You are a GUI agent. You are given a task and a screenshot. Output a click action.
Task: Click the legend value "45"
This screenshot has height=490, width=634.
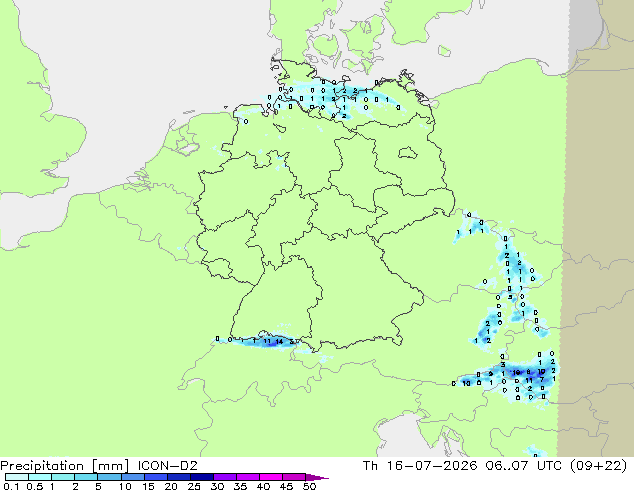click(x=286, y=486)
